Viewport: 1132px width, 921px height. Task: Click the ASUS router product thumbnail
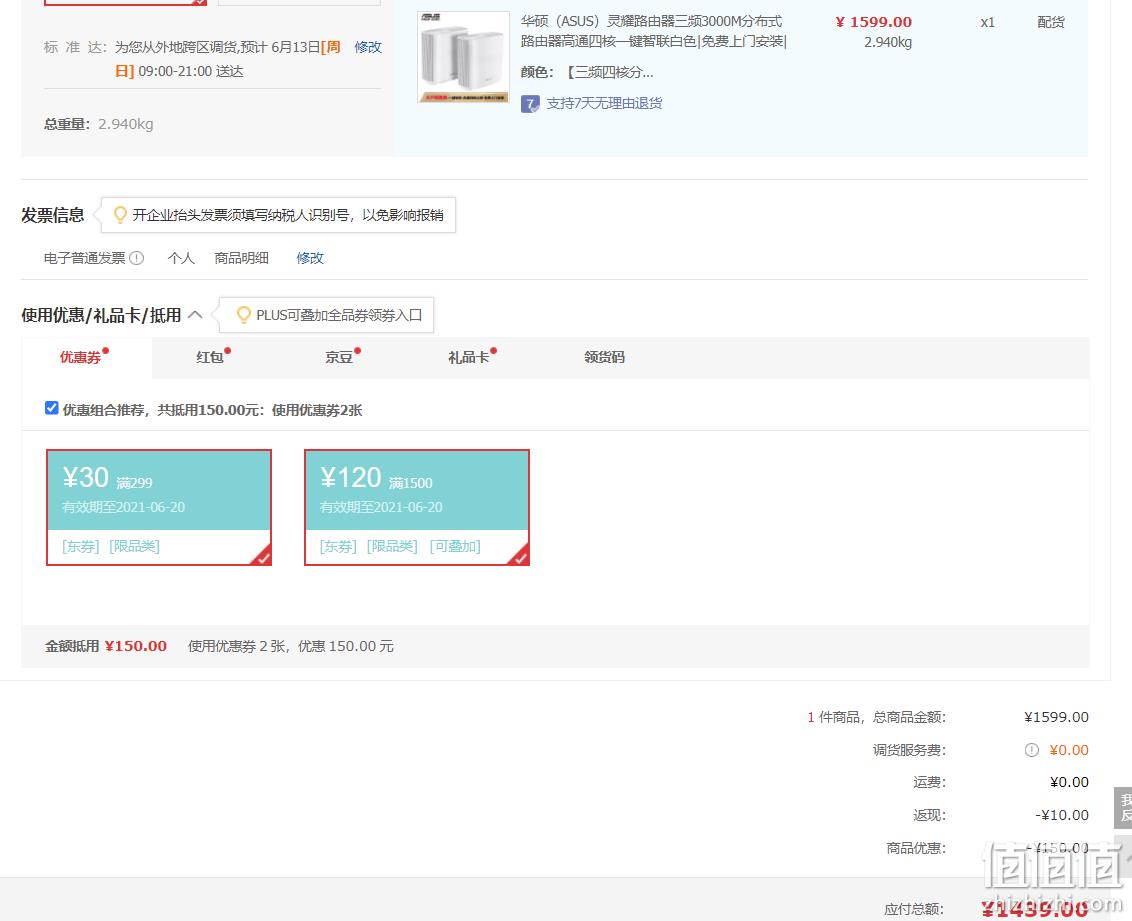pyautogui.click(x=463, y=56)
